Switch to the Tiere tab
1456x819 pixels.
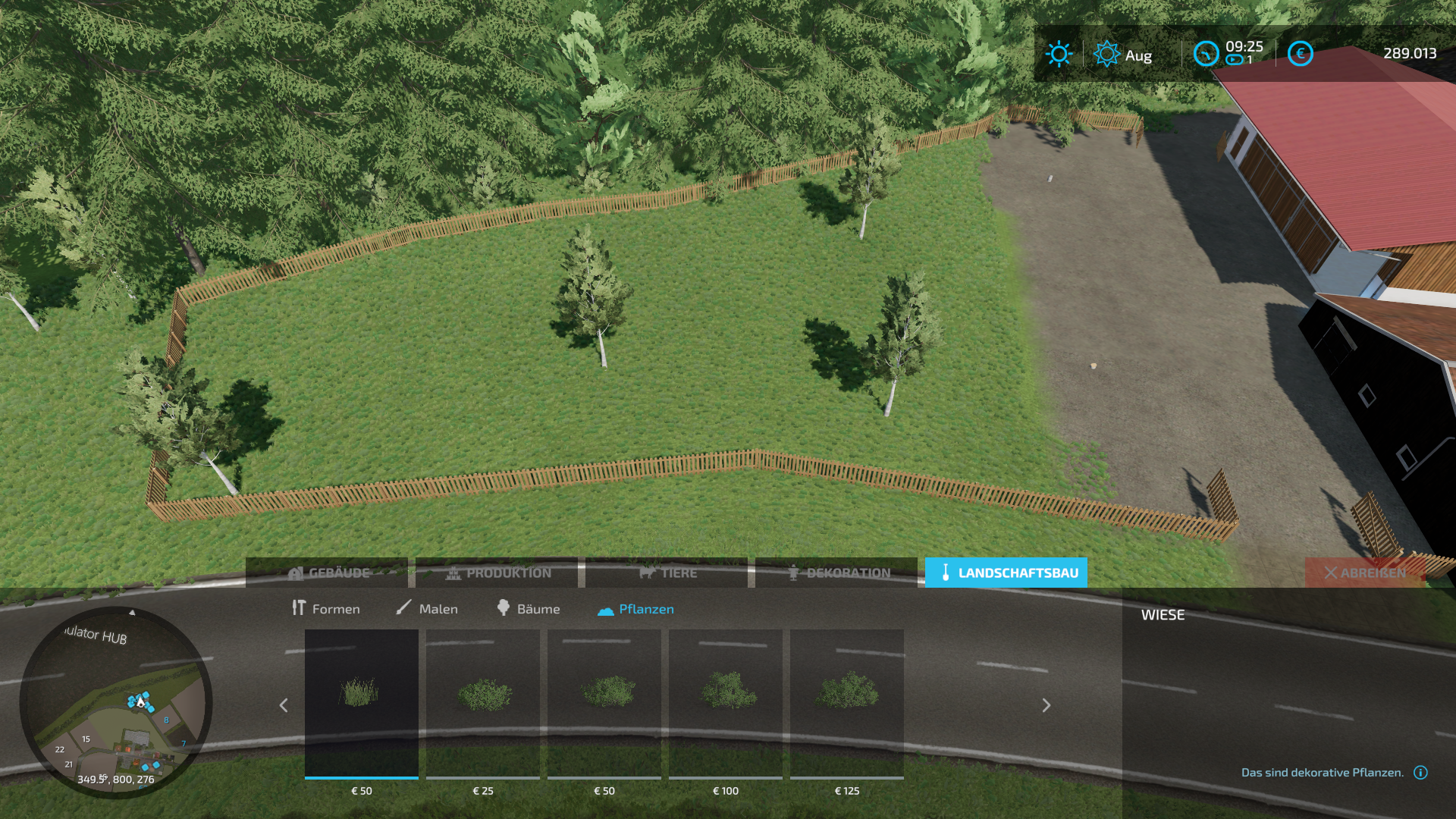[x=667, y=573]
